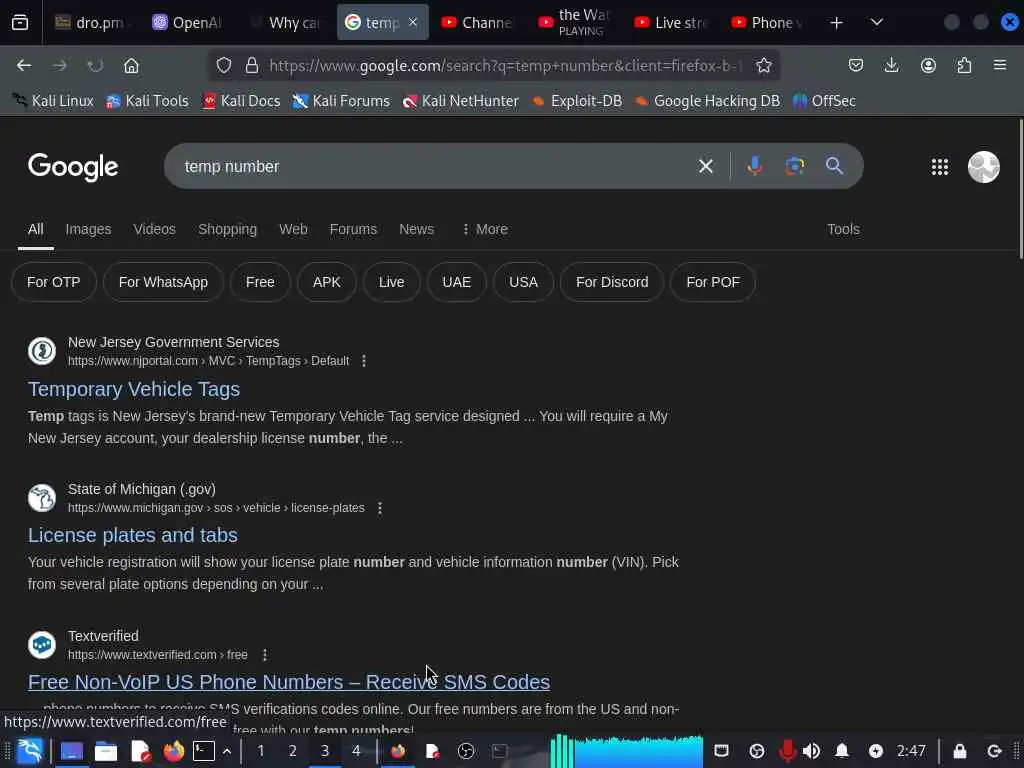Open Firefox View recent browsing icon
Image resolution: width=1024 pixels, height=768 pixels.
coord(20,23)
